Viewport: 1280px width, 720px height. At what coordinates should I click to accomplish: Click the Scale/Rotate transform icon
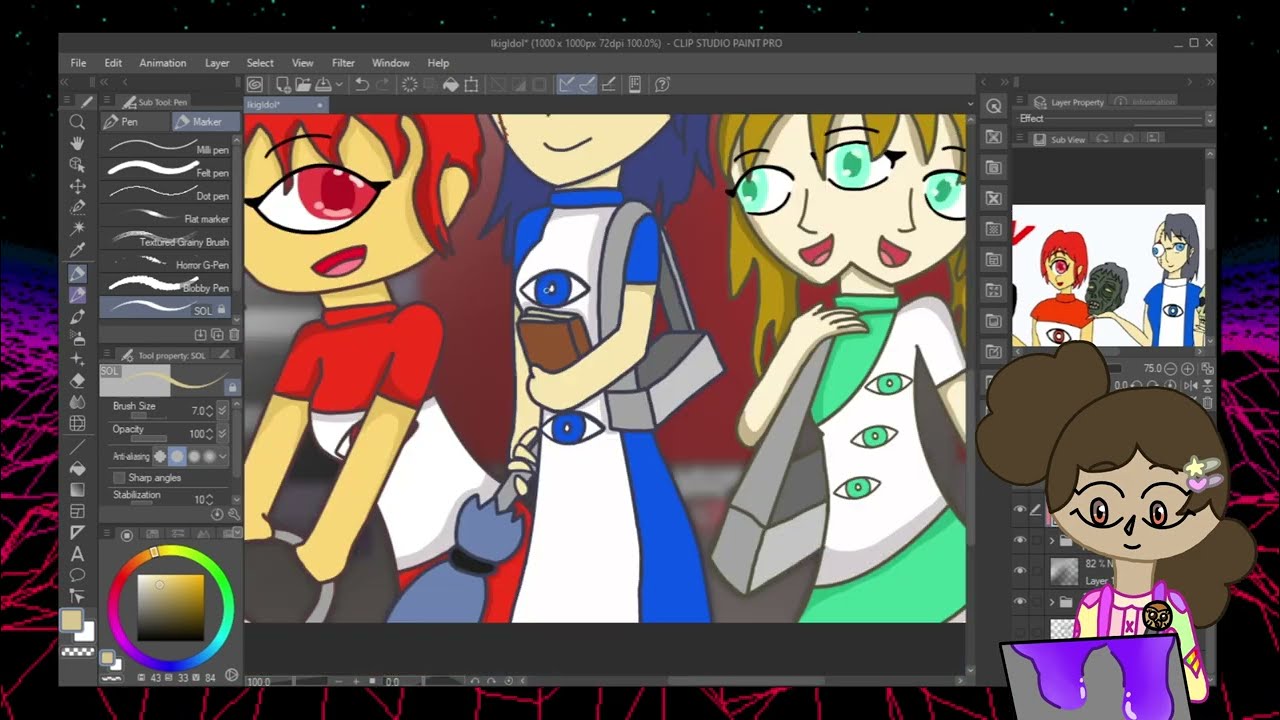[471, 85]
